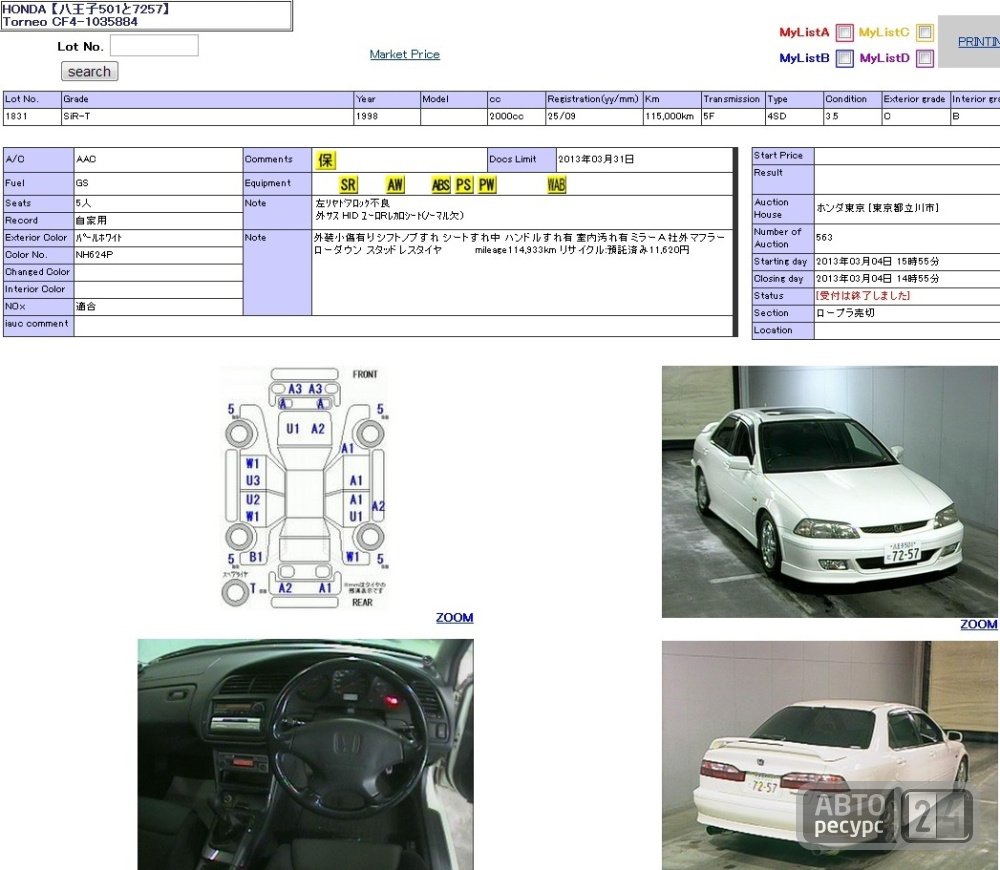This screenshot has width=1000, height=870.
Task: Tick the MyListB checkbox
Action: [x=844, y=59]
